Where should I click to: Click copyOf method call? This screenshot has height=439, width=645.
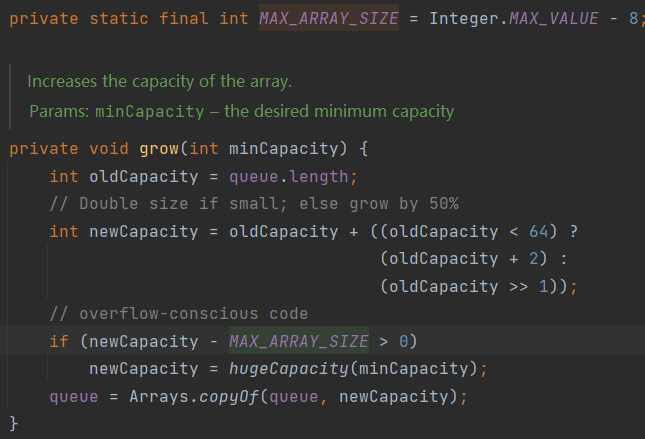(x=229, y=397)
